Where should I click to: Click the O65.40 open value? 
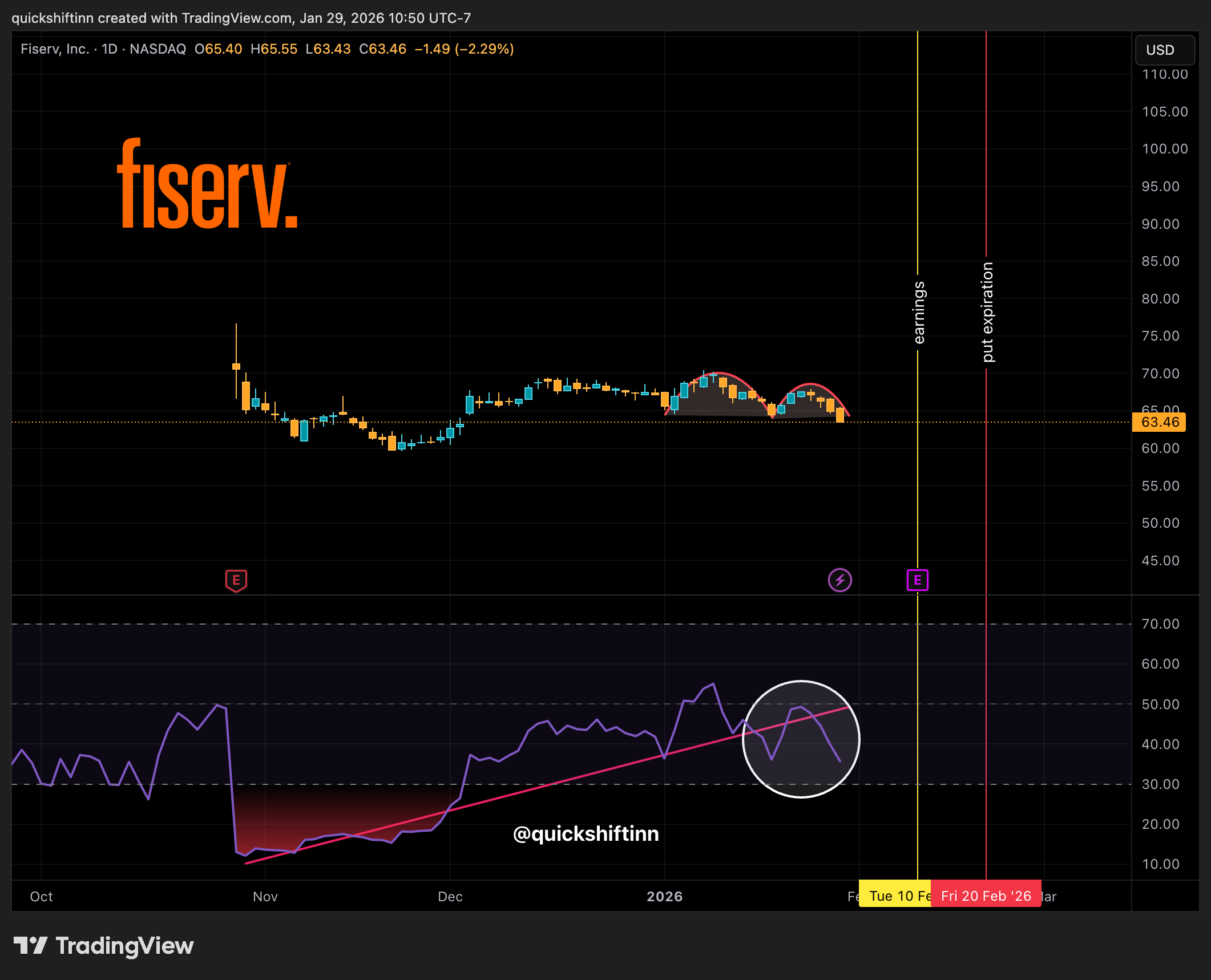click(219, 49)
